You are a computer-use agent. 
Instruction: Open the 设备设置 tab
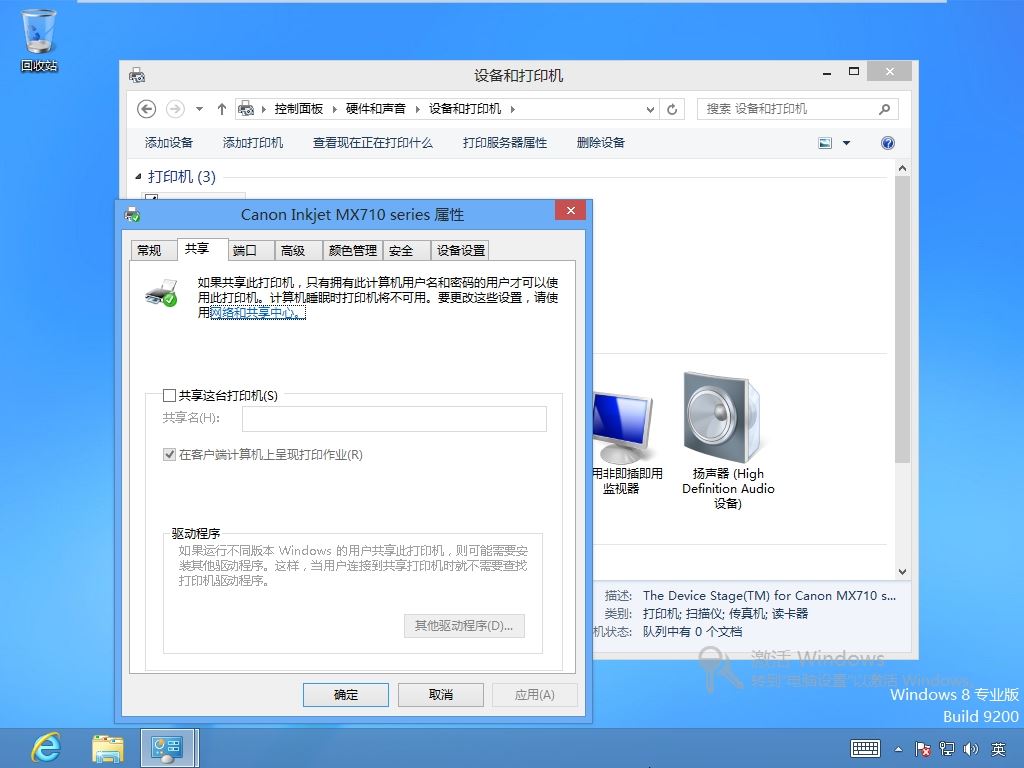pyautogui.click(x=461, y=250)
